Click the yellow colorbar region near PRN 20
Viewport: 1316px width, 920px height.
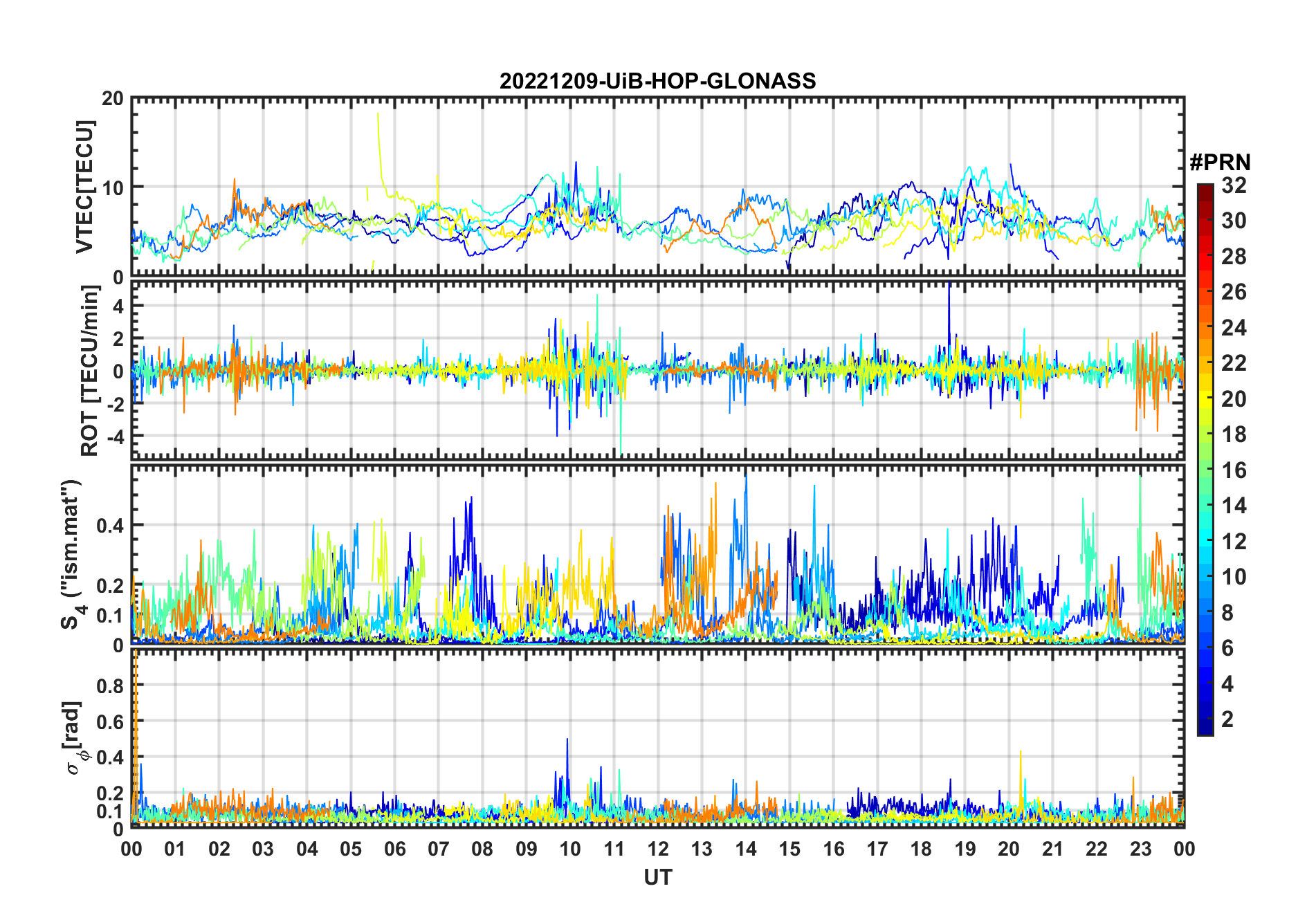[x=1205, y=399]
